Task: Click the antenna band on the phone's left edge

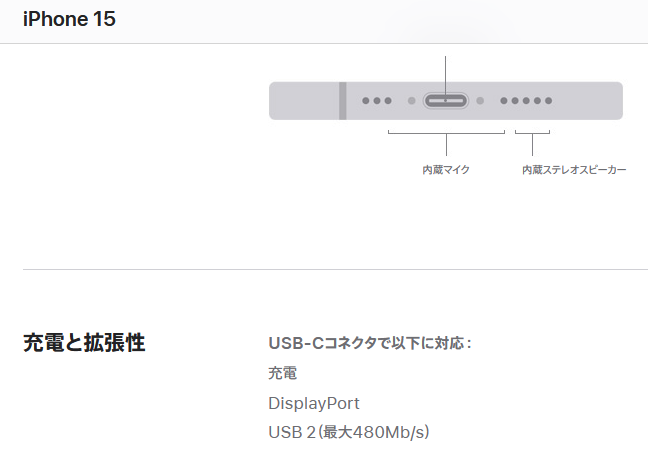Action: 342,101
